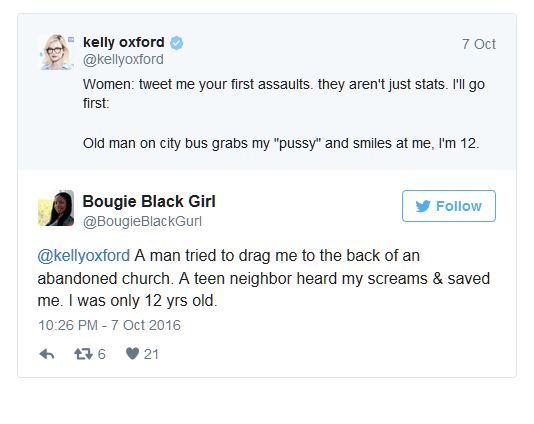Open kelly oxford's profile picture
Screen dimensions: 534x424
(x=56, y=52)
